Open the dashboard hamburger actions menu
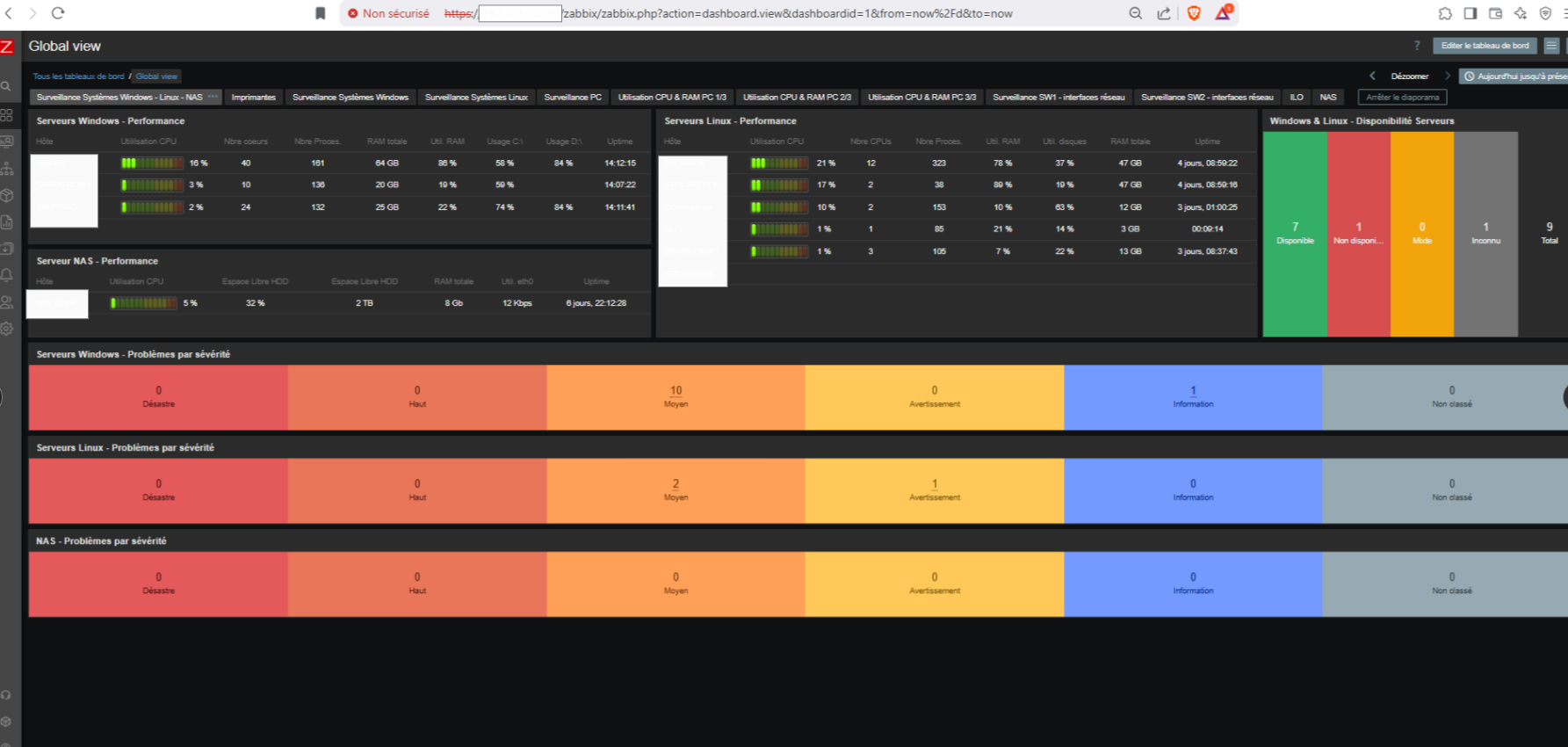This screenshot has width=1568, height=747. click(x=1551, y=46)
